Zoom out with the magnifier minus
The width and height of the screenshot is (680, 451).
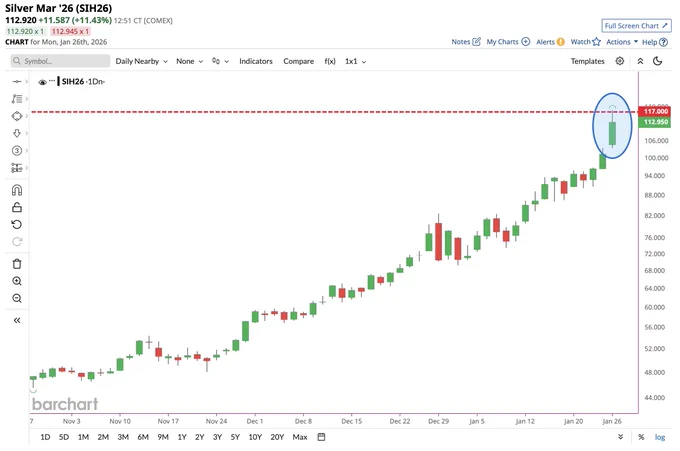tap(16, 298)
